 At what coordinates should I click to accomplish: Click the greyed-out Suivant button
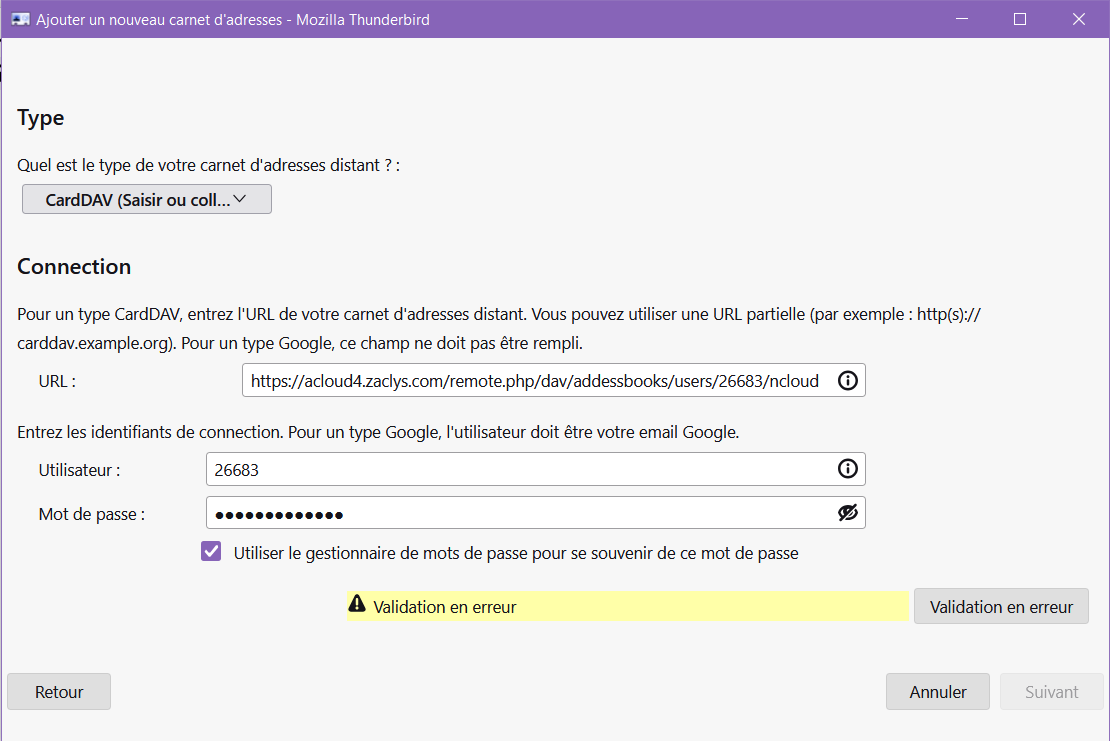(x=1051, y=692)
